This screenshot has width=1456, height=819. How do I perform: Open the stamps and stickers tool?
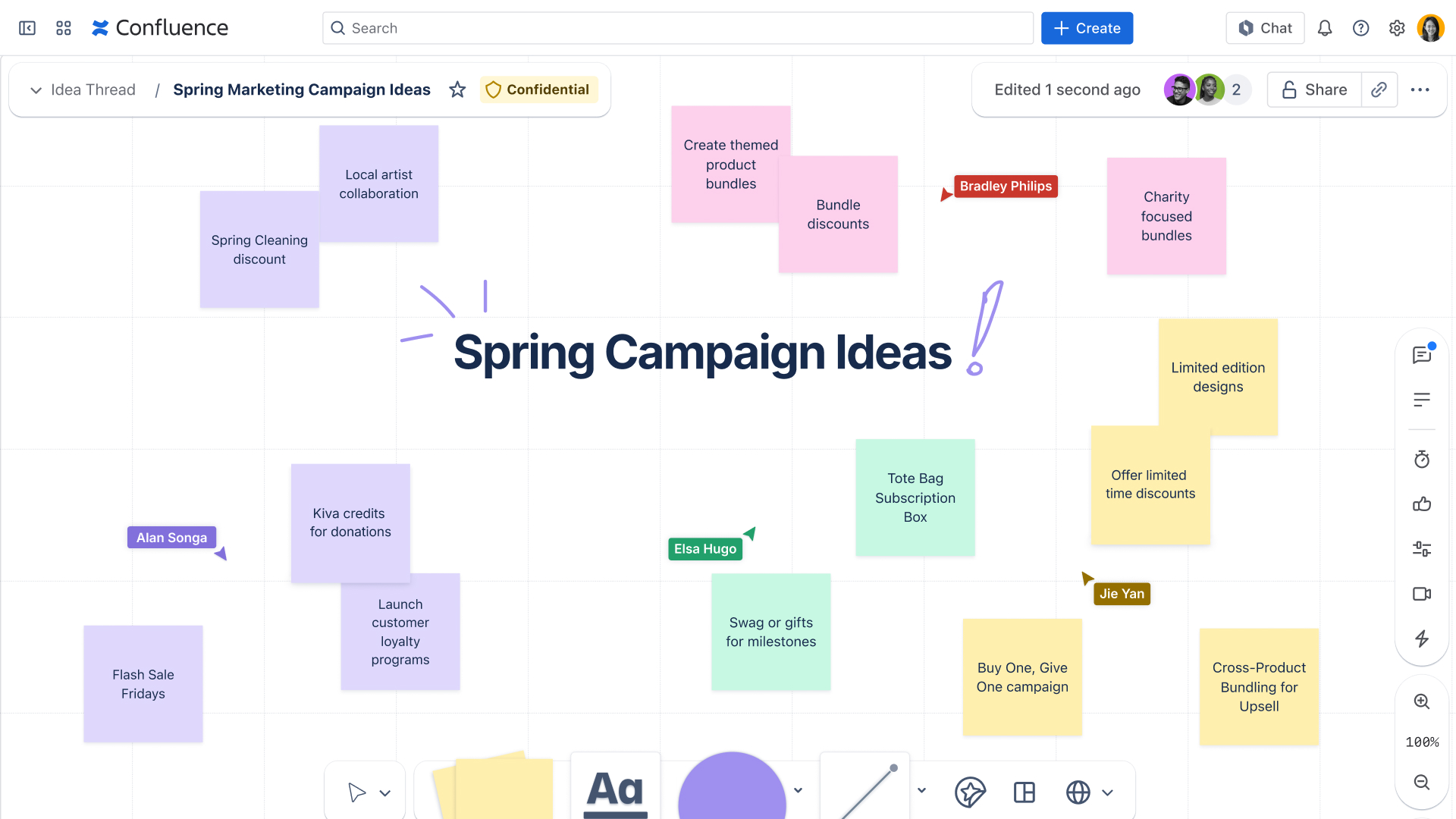pyautogui.click(x=970, y=792)
